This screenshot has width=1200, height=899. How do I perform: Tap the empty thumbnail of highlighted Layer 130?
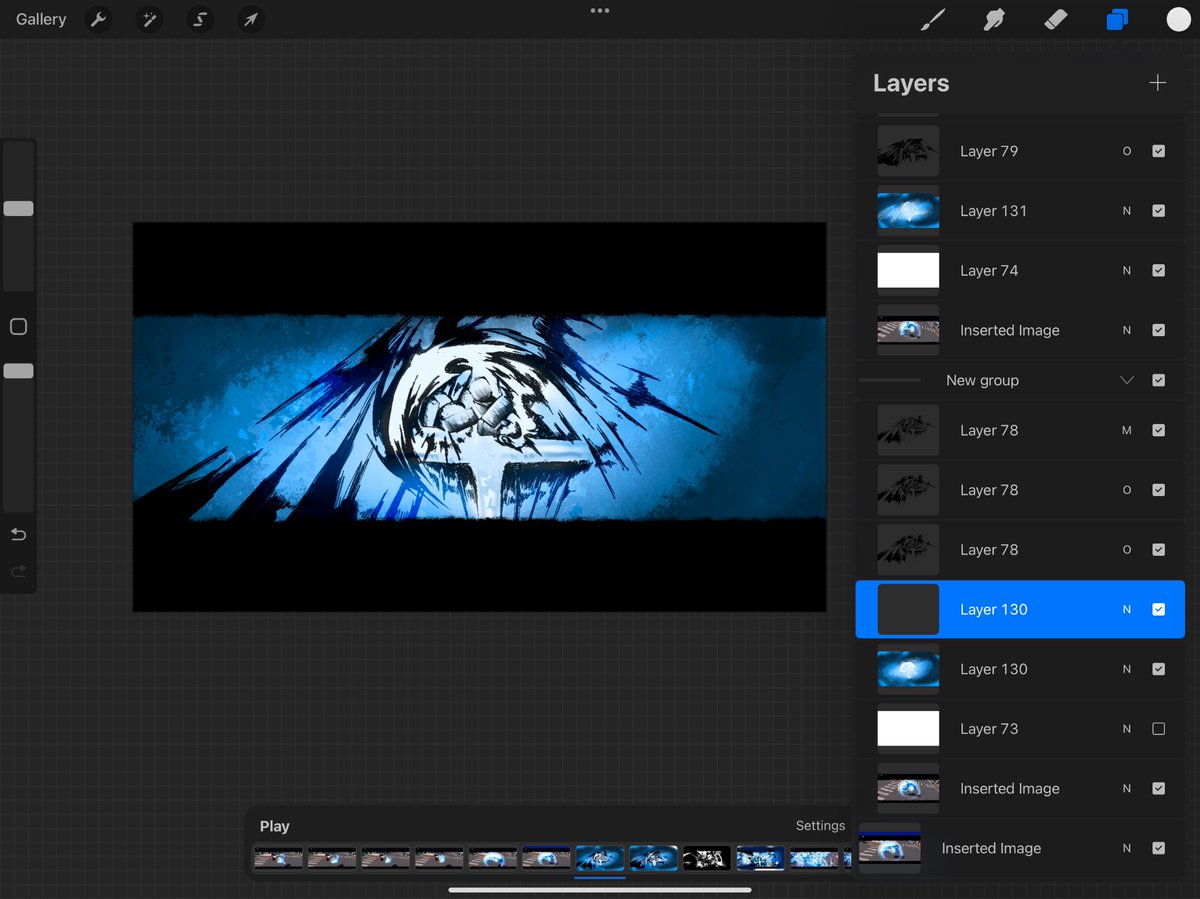pos(908,609)
